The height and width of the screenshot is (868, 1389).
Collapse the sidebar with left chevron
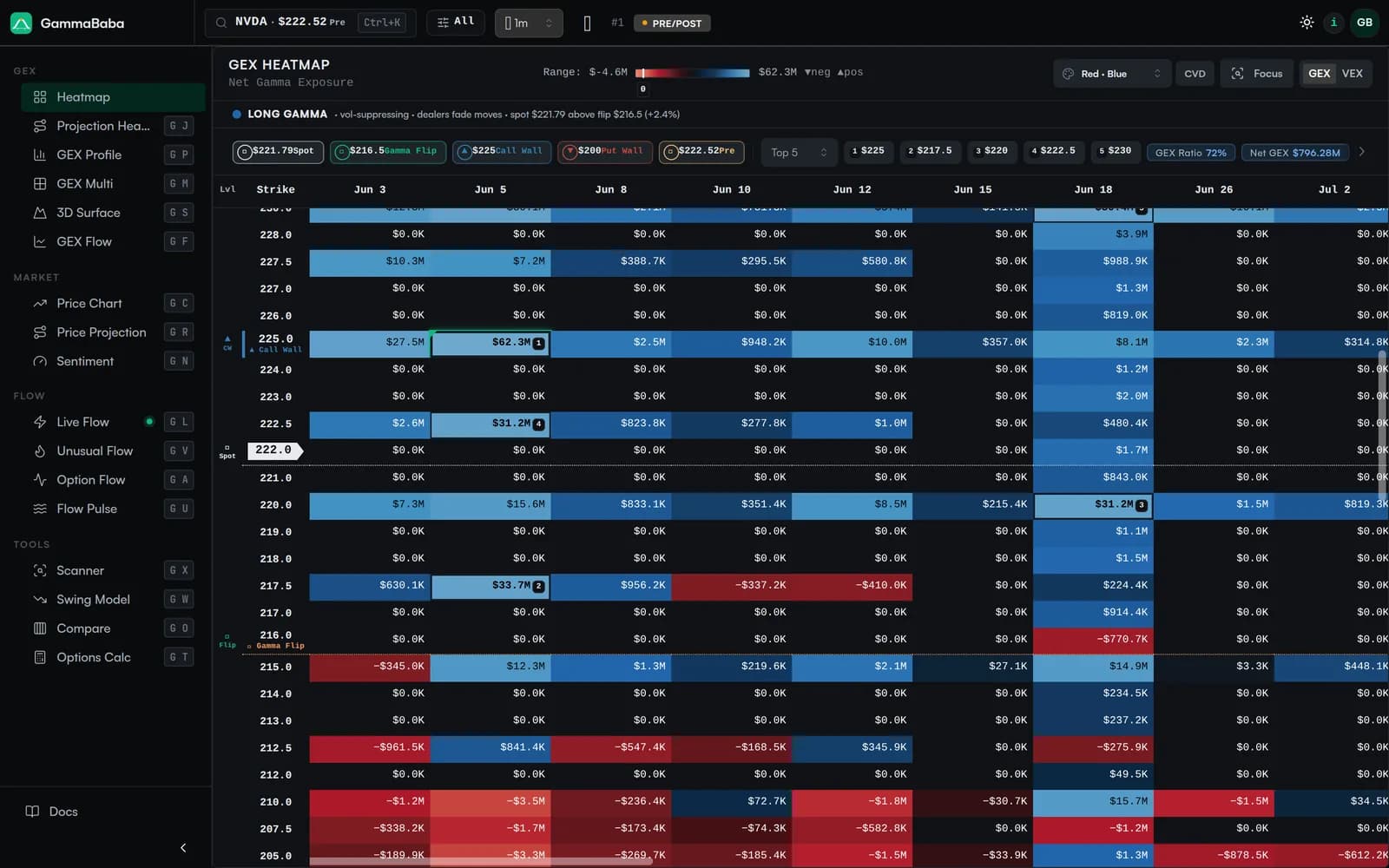tap(183, 848)
